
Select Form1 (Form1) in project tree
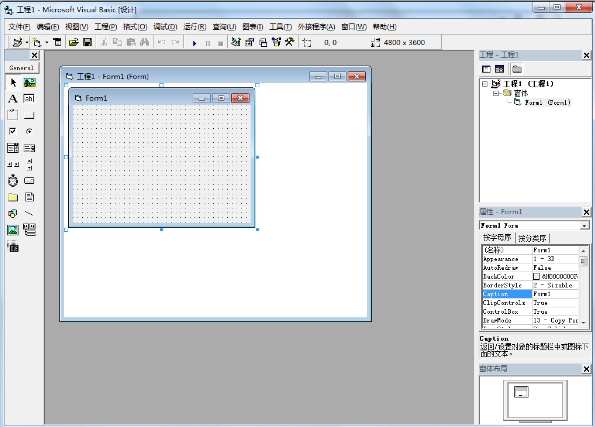click(547, 102)
